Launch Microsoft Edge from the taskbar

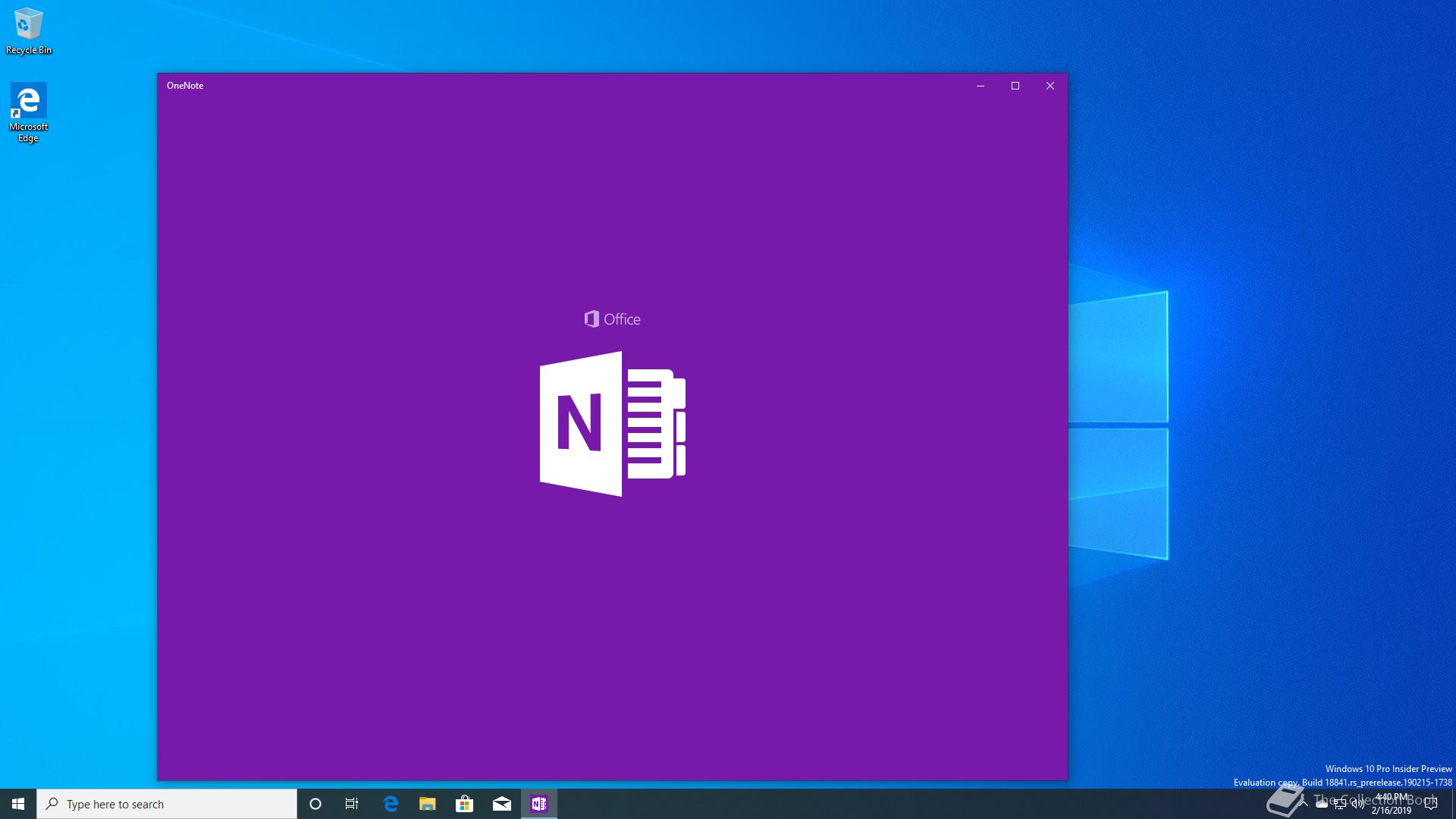coord(391,804)
